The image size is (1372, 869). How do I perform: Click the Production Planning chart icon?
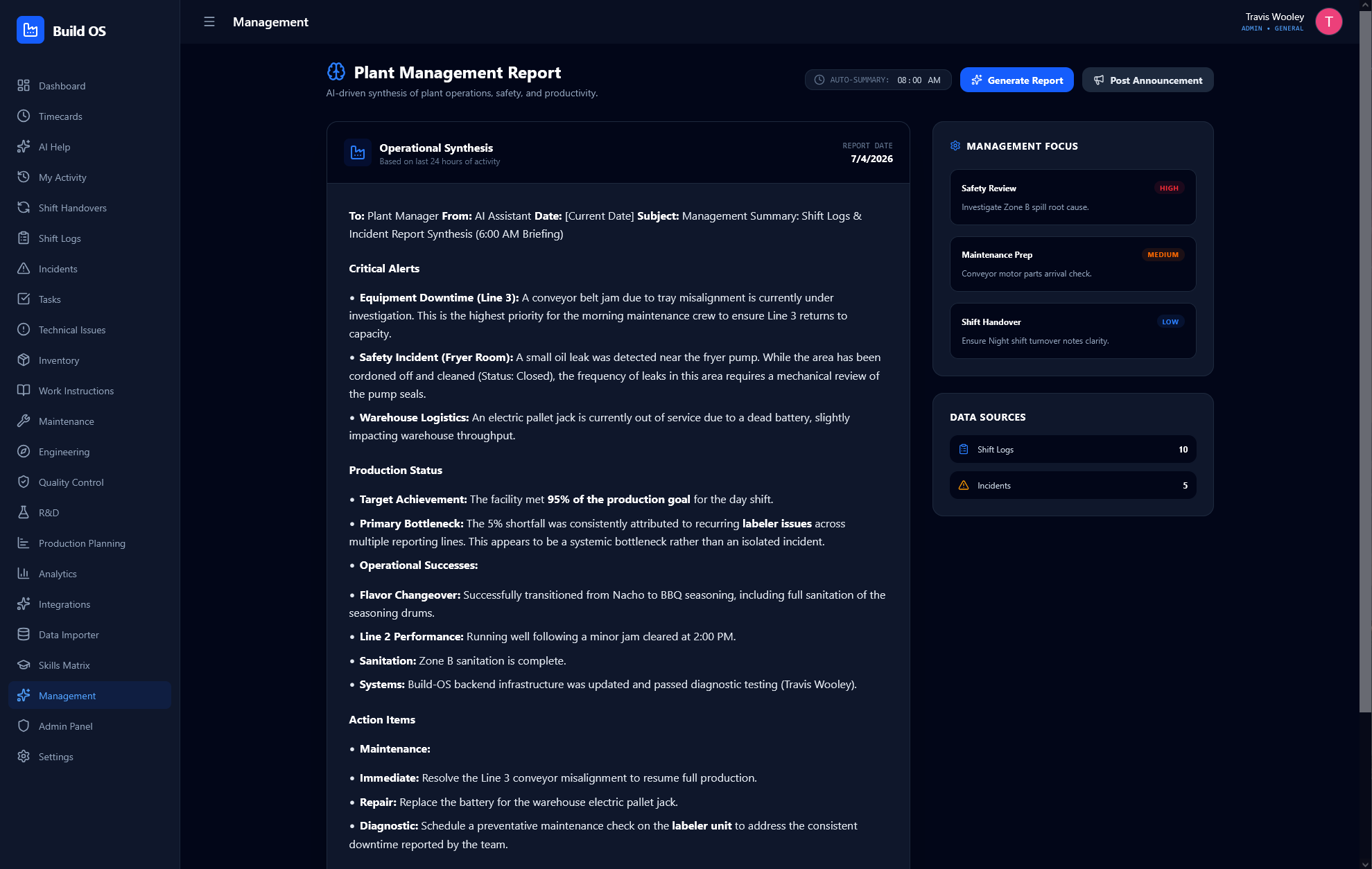(x=24, y=543)
